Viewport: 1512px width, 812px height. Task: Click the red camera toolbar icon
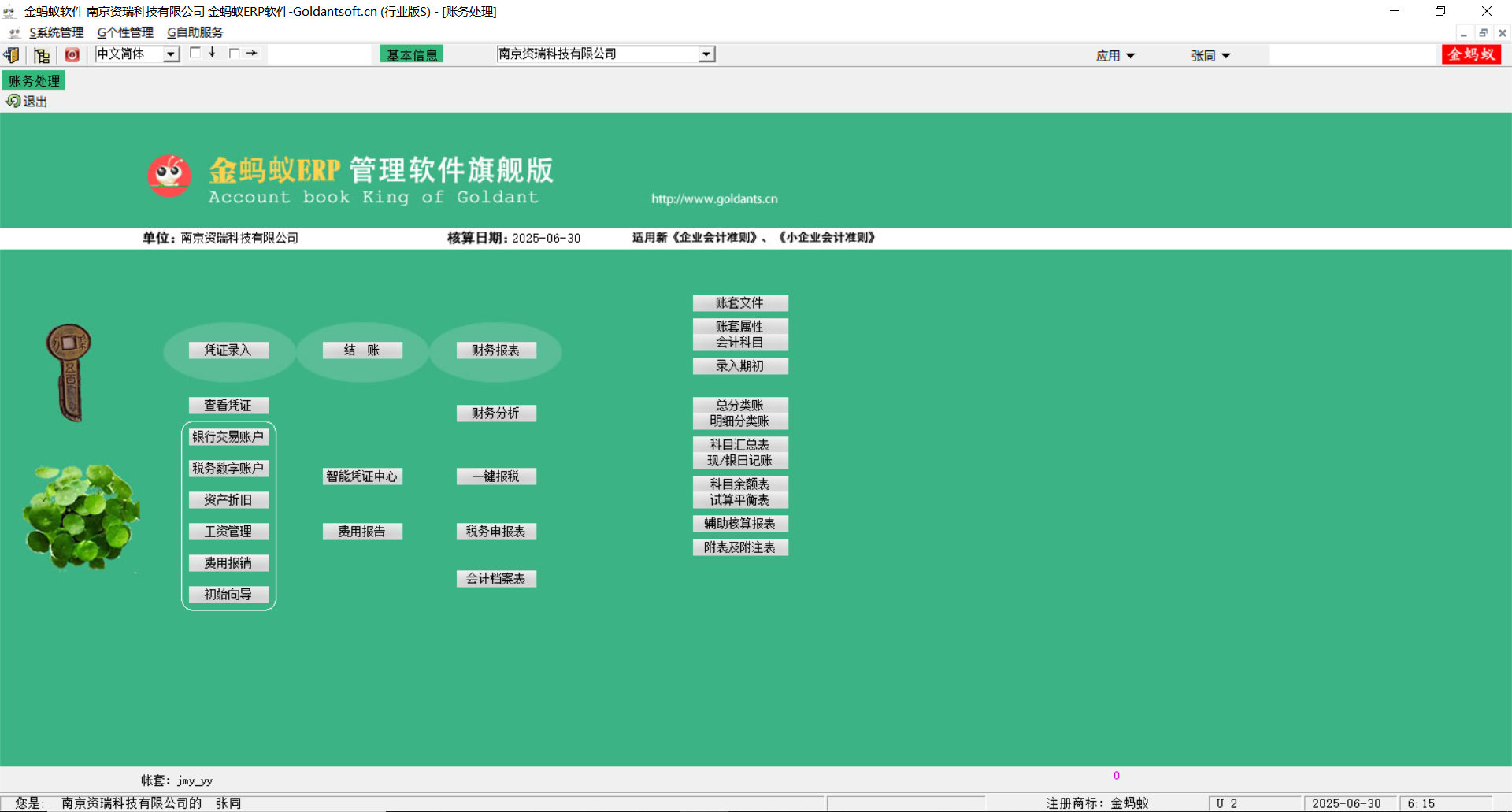tap(72, 55)
